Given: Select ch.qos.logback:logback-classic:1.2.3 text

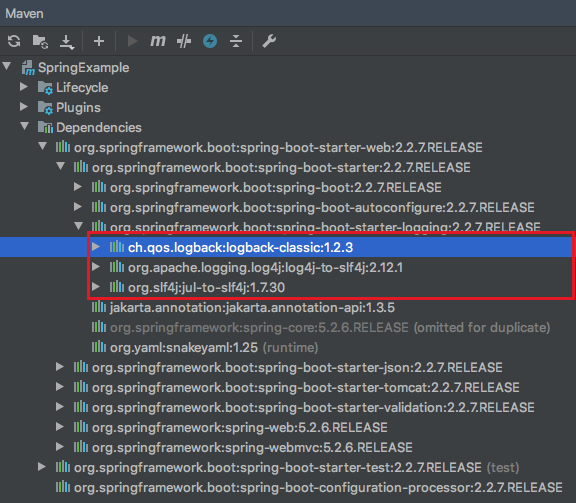Looking at the screenshot, I should point(241,248).
